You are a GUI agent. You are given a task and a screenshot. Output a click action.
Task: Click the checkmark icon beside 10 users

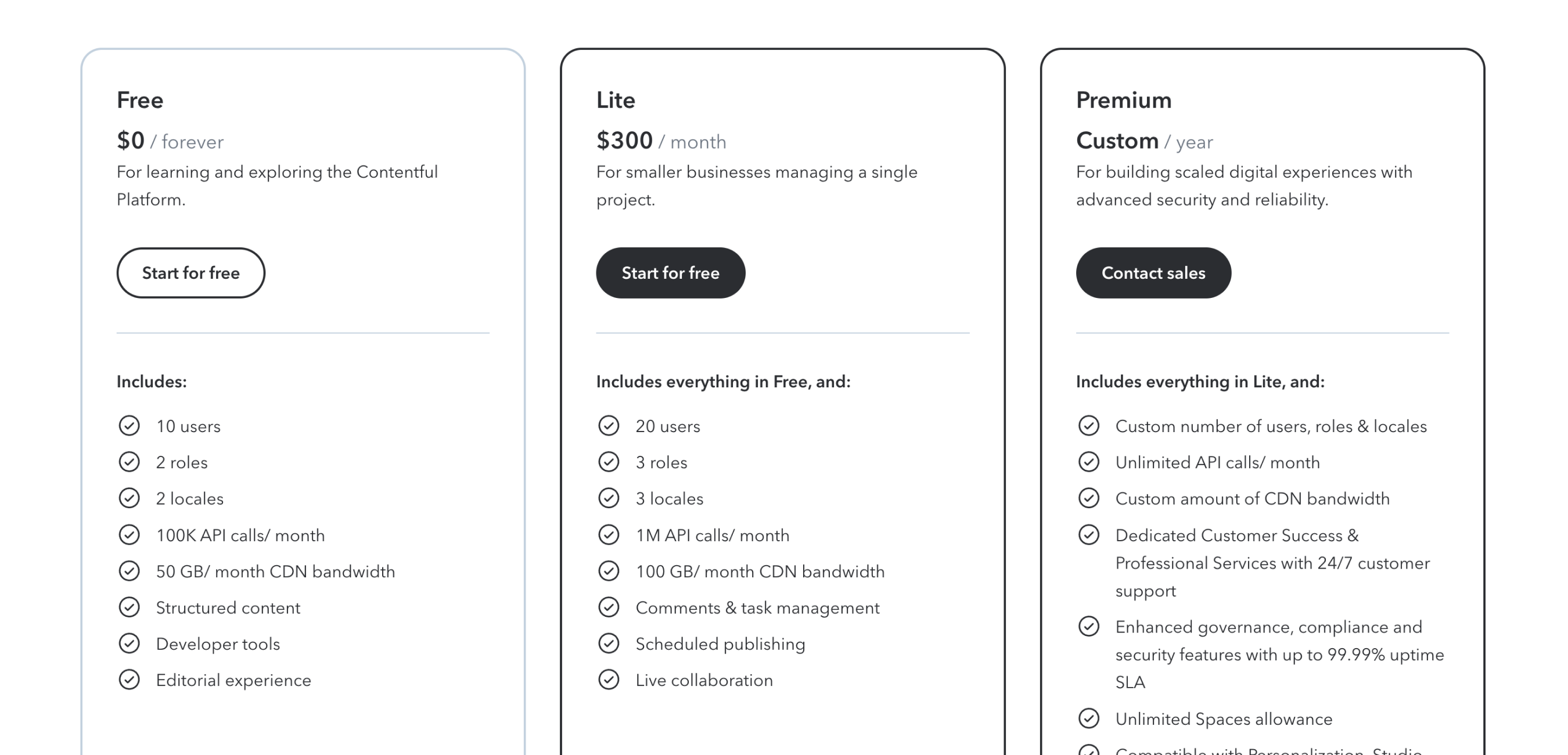coord(129,426)
